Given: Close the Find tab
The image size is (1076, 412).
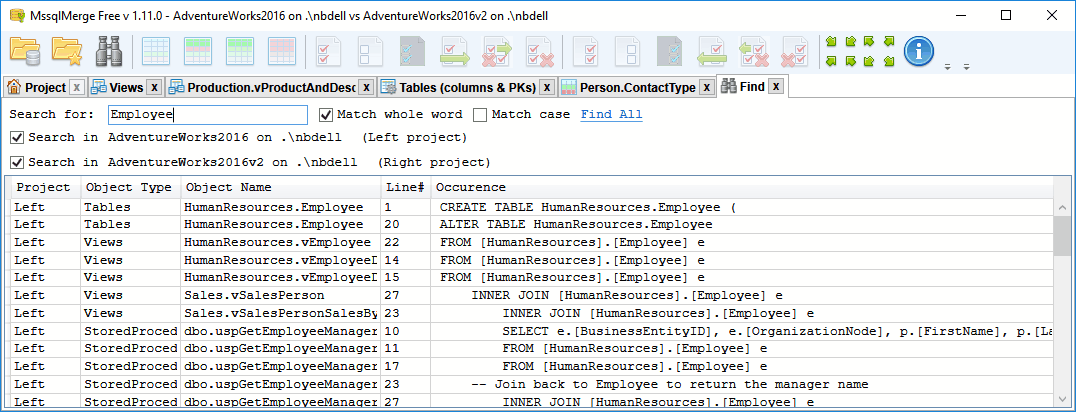Looking at the screenshot, I should point(775,86).
